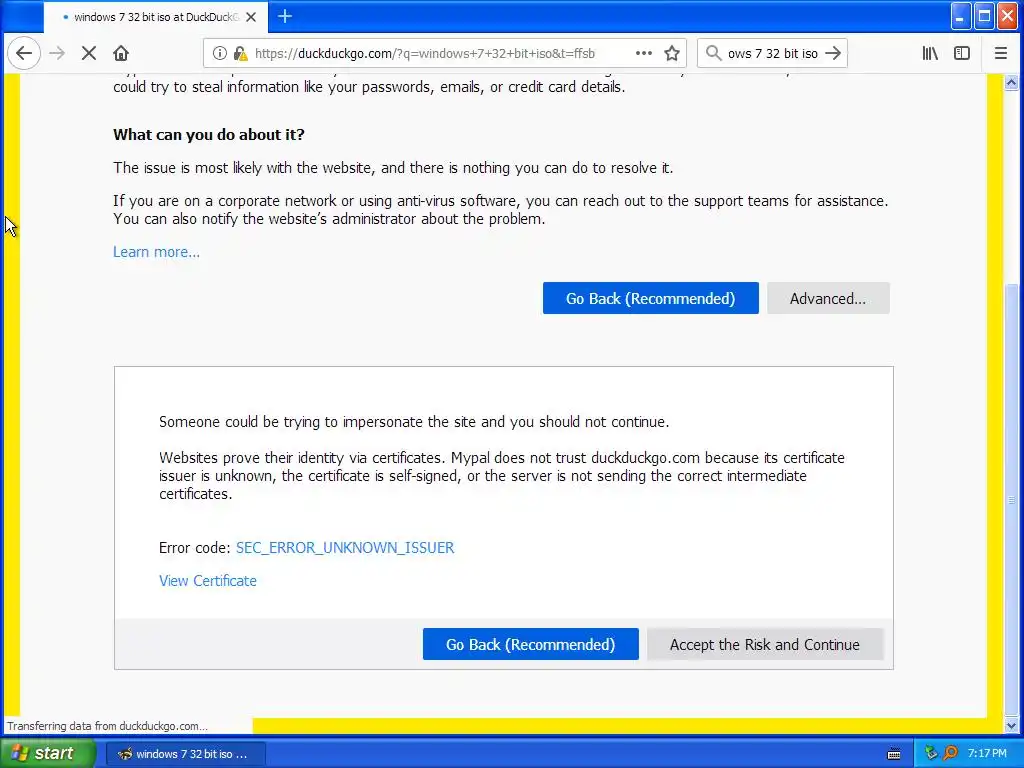Click into the search box text 'ows 7 32 bit iso'

click(x=773, y=54)
